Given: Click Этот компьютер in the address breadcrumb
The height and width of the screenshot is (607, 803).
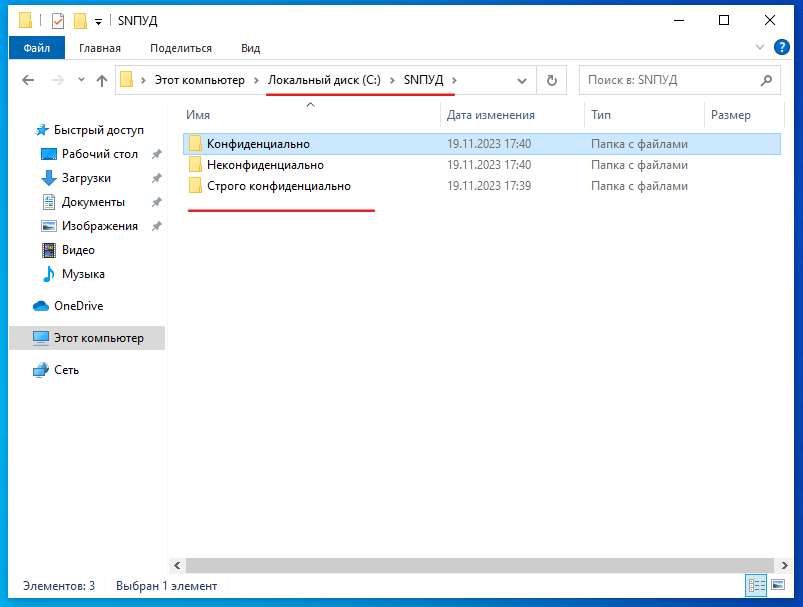Looking at the screenshot, I should pos(200,80).
